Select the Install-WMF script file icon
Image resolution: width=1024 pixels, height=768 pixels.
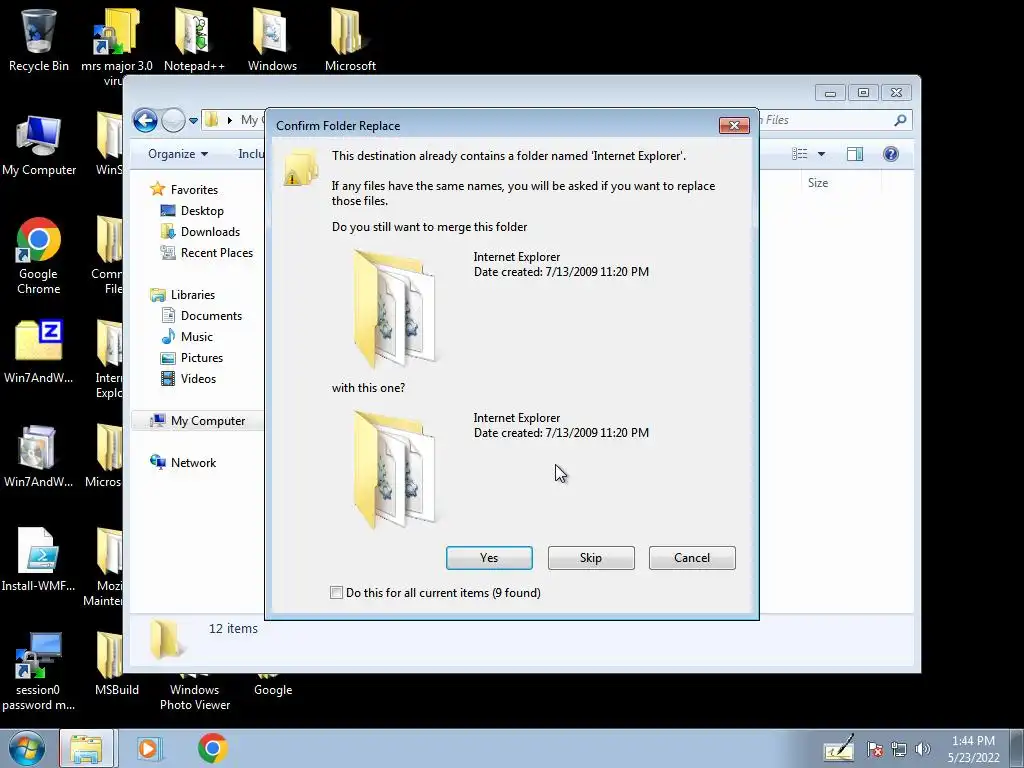[39, 560]
